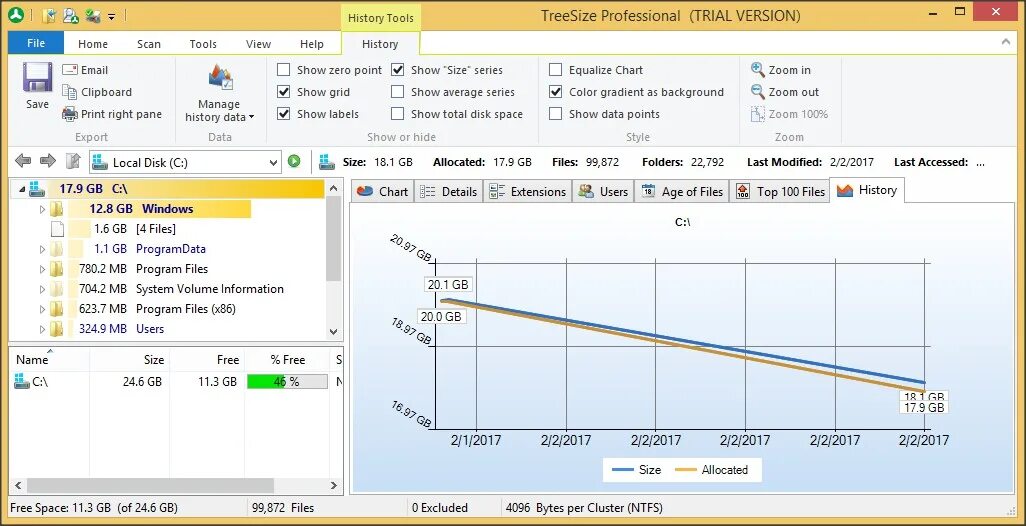1026x526 pixels.
Task: Click the 20.1 GB data label on chart
Action: (448, 285)
